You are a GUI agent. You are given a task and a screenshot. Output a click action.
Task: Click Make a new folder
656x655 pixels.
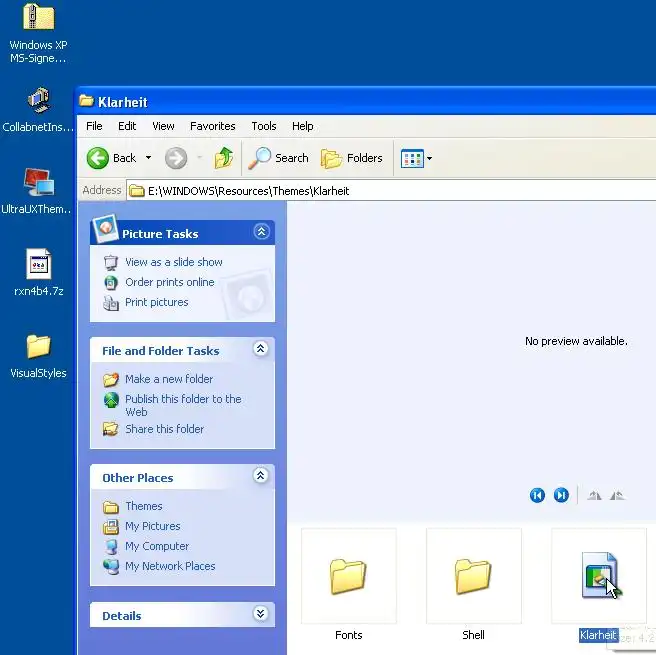(169, 379)
